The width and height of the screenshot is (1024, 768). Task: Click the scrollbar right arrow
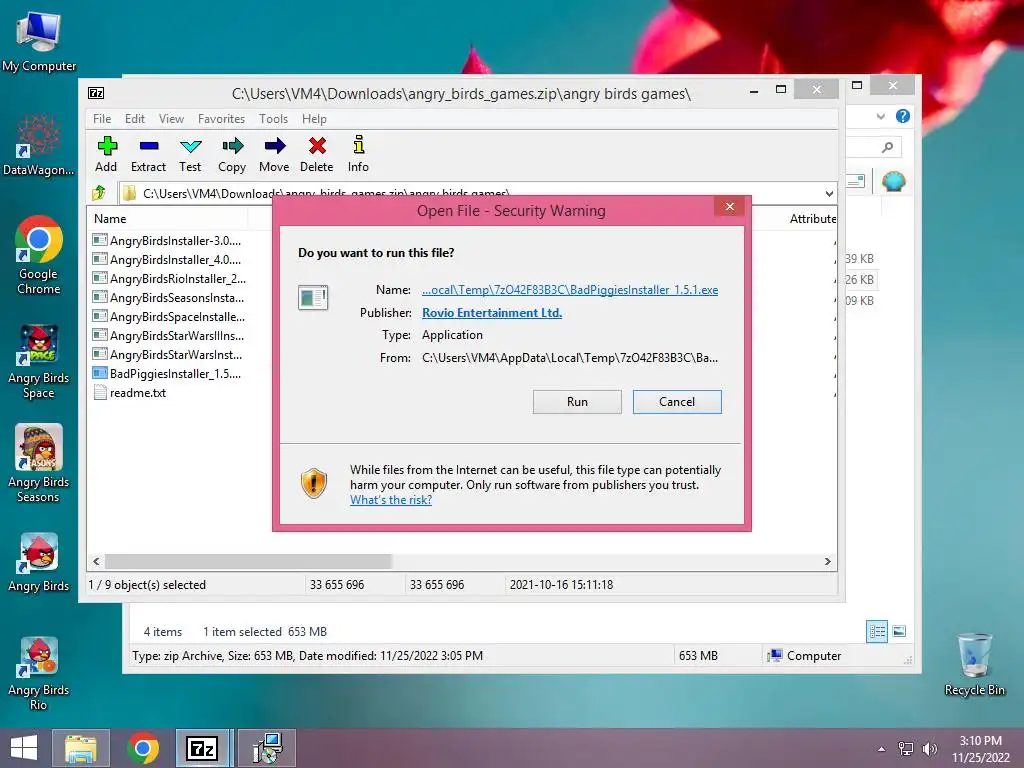[828, 562]
